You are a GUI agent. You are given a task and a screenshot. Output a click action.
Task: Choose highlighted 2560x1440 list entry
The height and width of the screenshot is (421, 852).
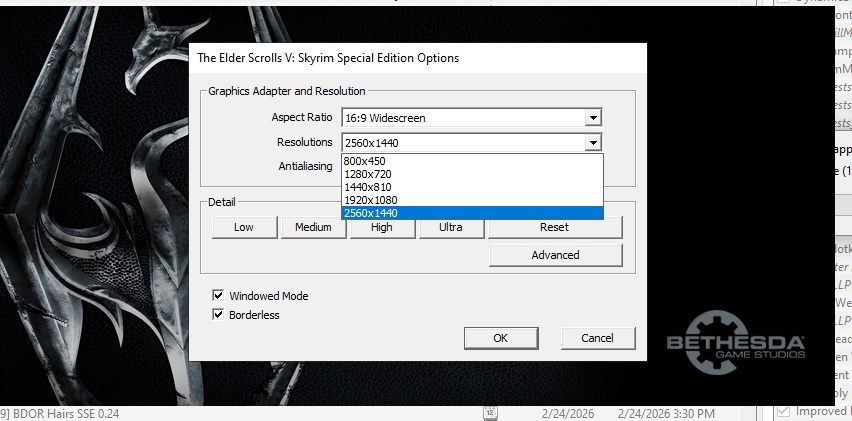pyautogui.click(x=472, y=213)
